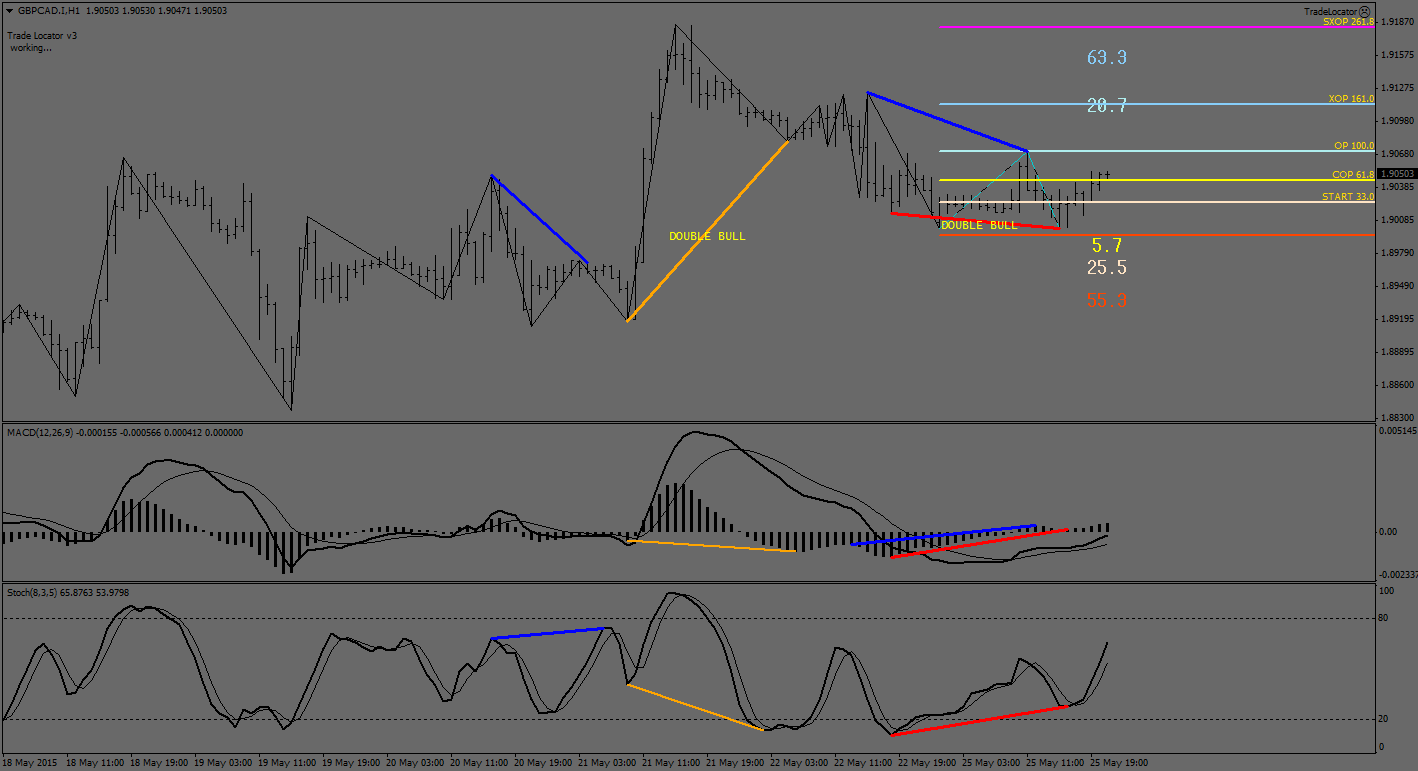Viewport: 1418px width, 771px height.
Task: Click the light blue 63.3 value
Action: point(1106,58)
